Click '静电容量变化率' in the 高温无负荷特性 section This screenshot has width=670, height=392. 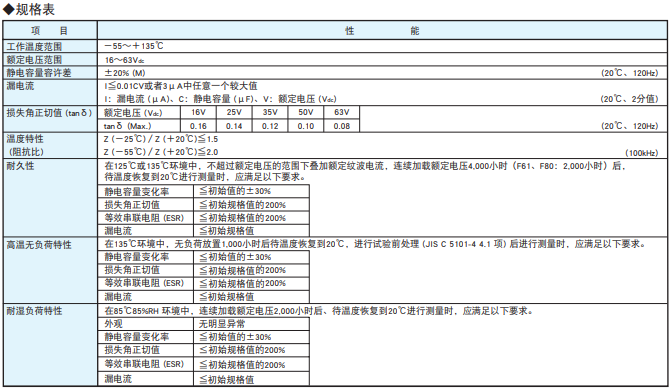pyautogui.click(x=137, y=257)
